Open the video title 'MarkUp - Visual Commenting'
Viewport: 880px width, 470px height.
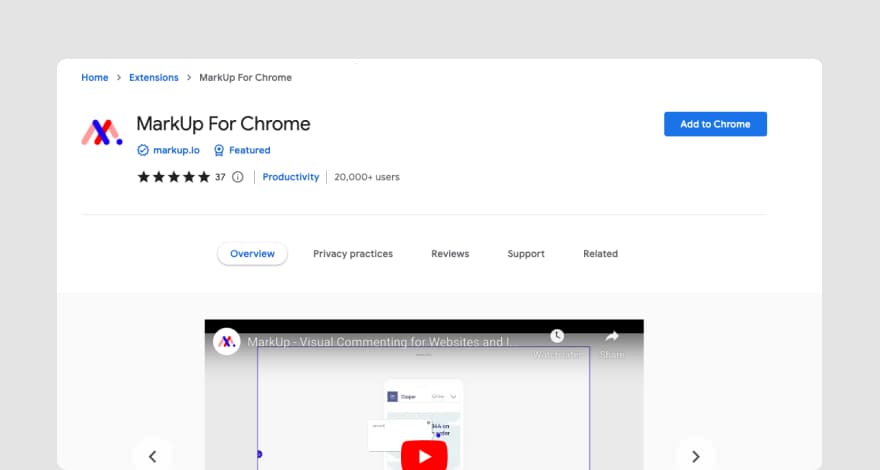click(x=379, y=341)
